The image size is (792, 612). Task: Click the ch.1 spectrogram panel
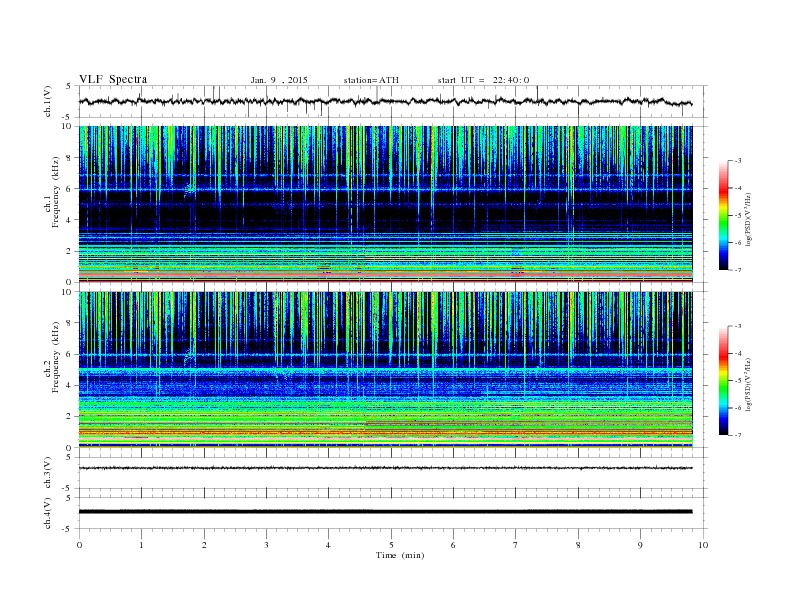tap(385, 204)
